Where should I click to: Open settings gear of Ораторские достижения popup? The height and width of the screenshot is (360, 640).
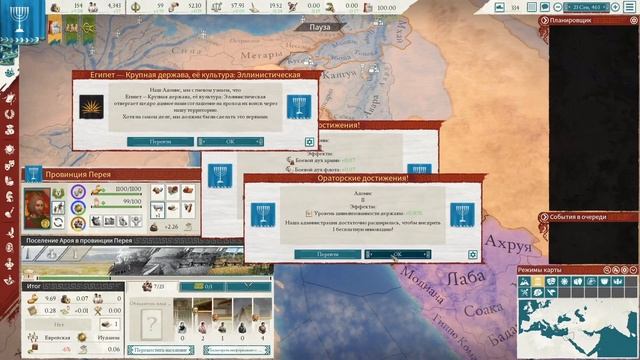tap(472, 255)
